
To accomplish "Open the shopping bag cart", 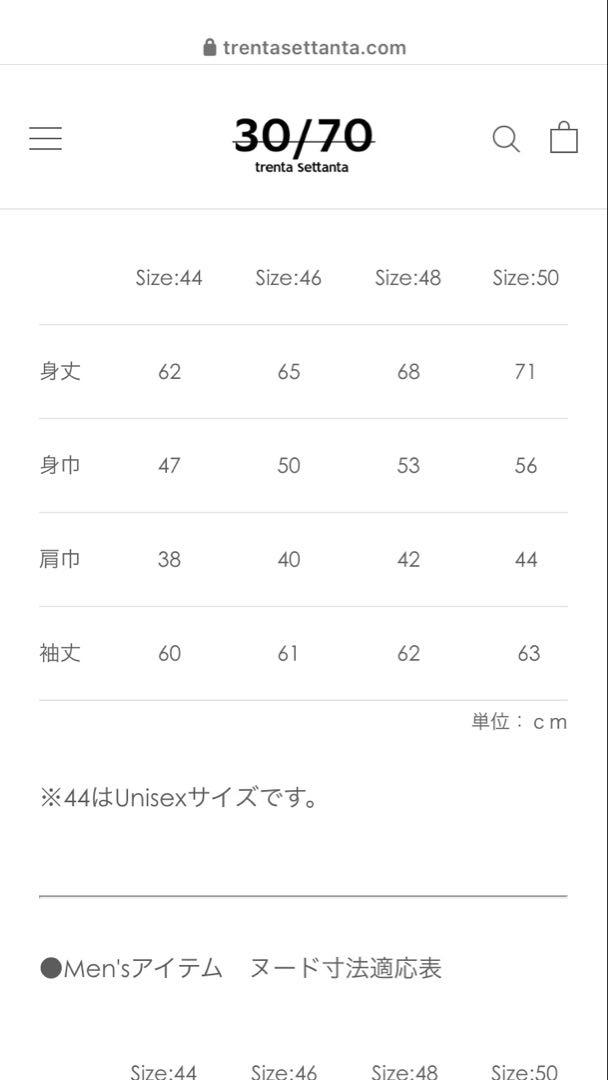I will (563, 137).
